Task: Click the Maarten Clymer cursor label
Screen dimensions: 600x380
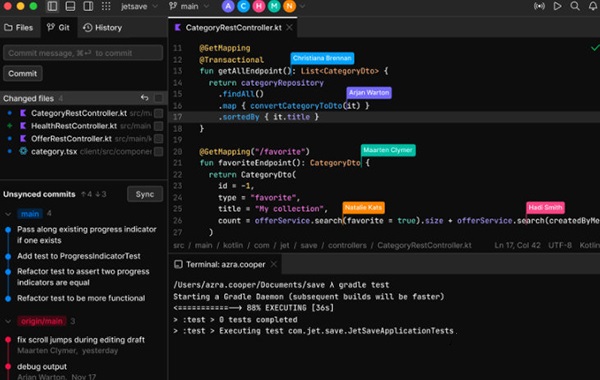Action: [x=388, y=150]
